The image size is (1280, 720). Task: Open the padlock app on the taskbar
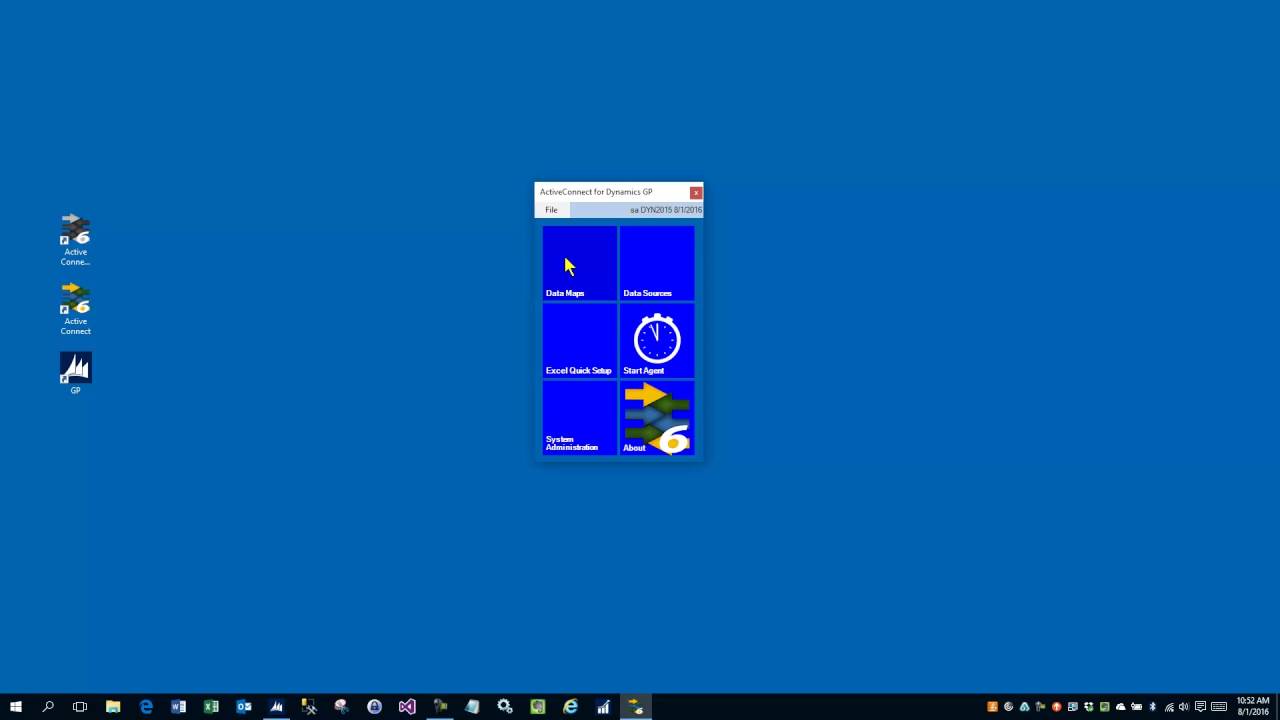pos(374,707)
